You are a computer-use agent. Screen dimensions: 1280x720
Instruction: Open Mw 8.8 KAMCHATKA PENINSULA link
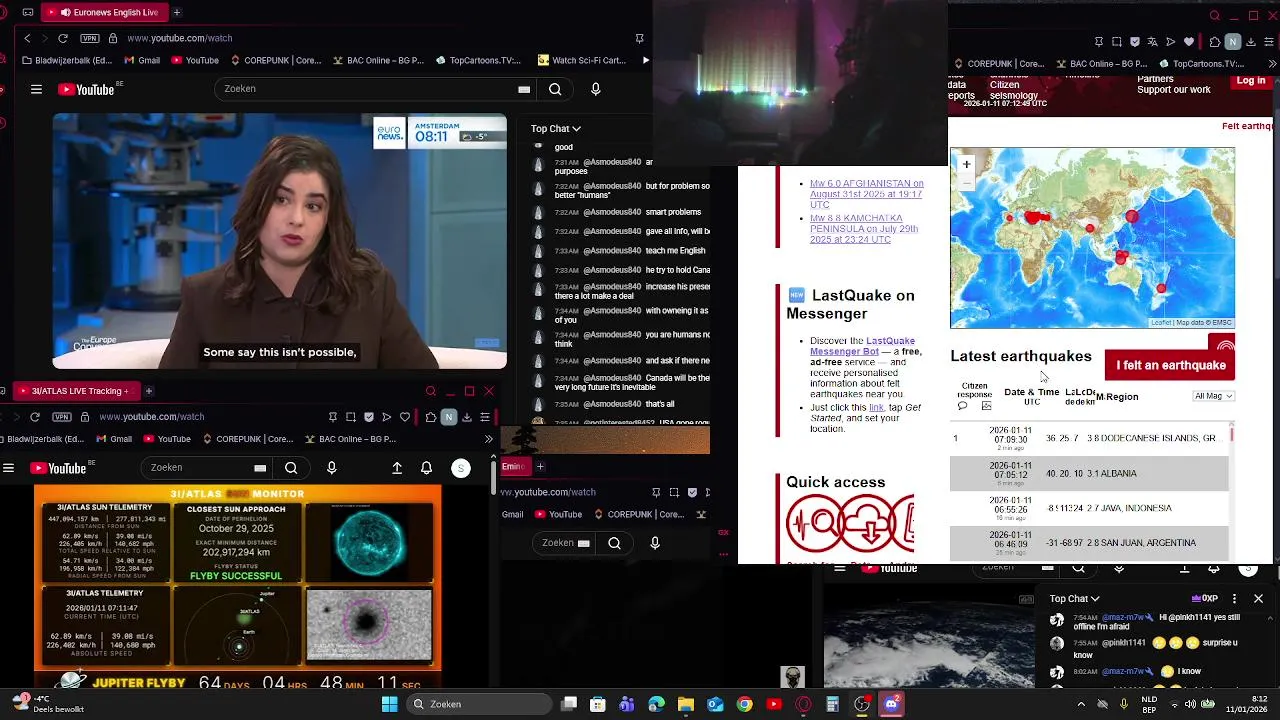tap(864, 229)
